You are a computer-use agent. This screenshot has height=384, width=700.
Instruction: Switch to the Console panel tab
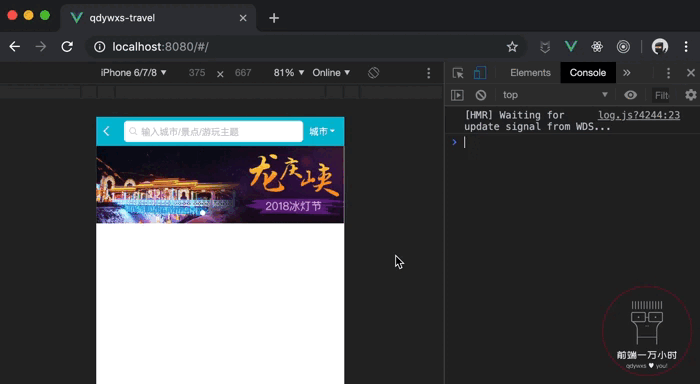588,73
